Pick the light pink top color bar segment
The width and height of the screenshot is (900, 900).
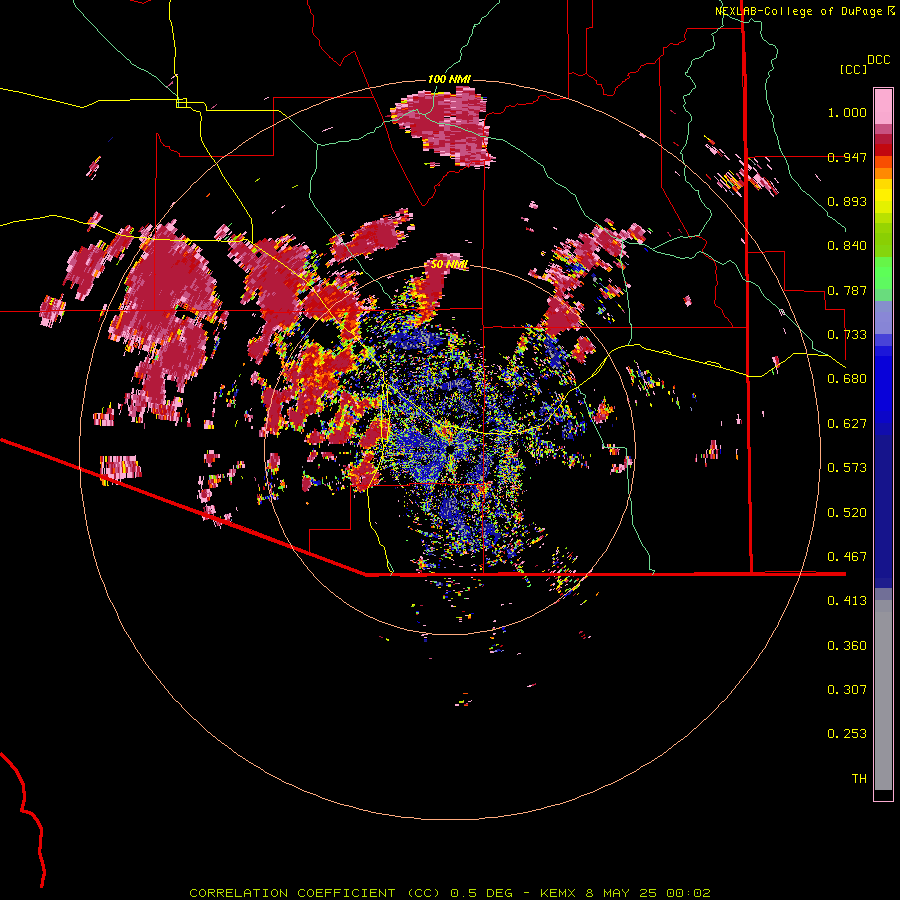(883, 107)
